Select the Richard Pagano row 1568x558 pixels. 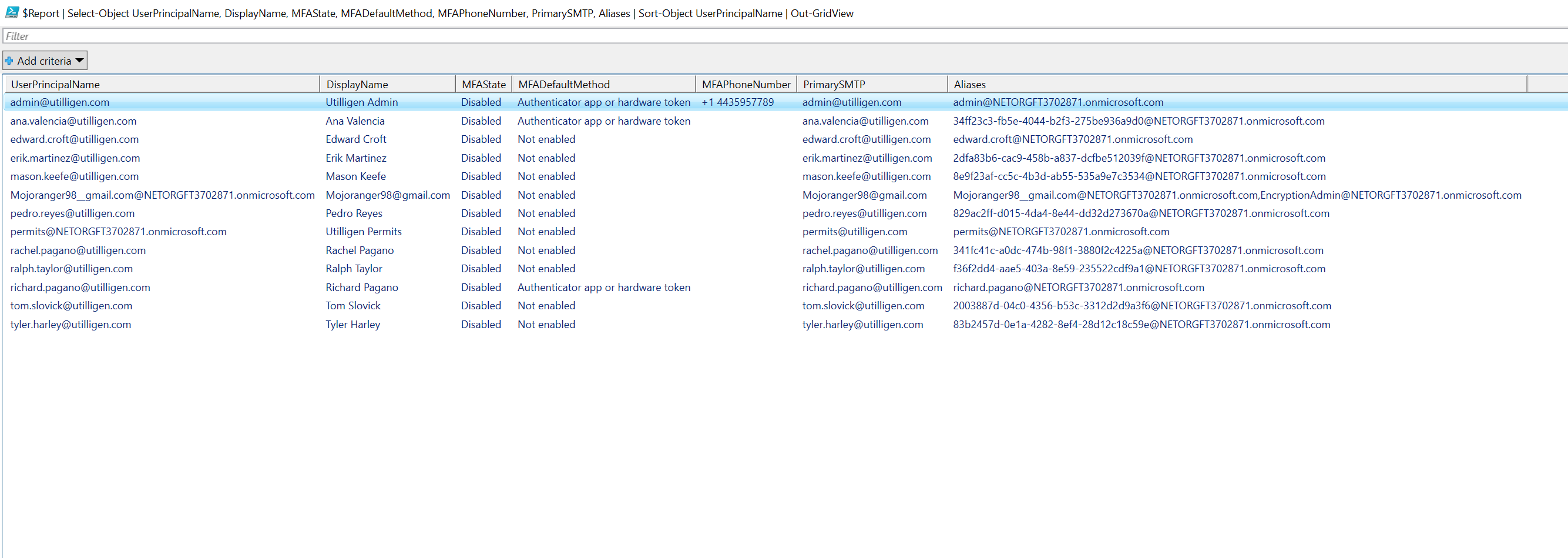[361, 288]
